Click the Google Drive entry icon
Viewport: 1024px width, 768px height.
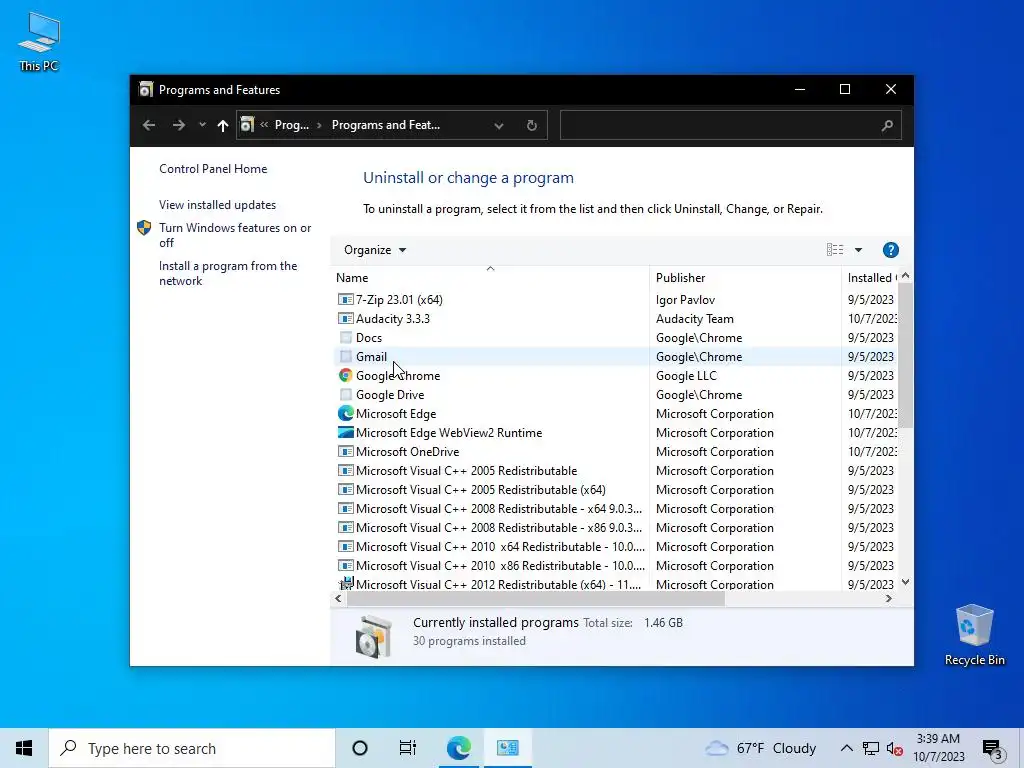pyautogui.click(x=345, y=394)
